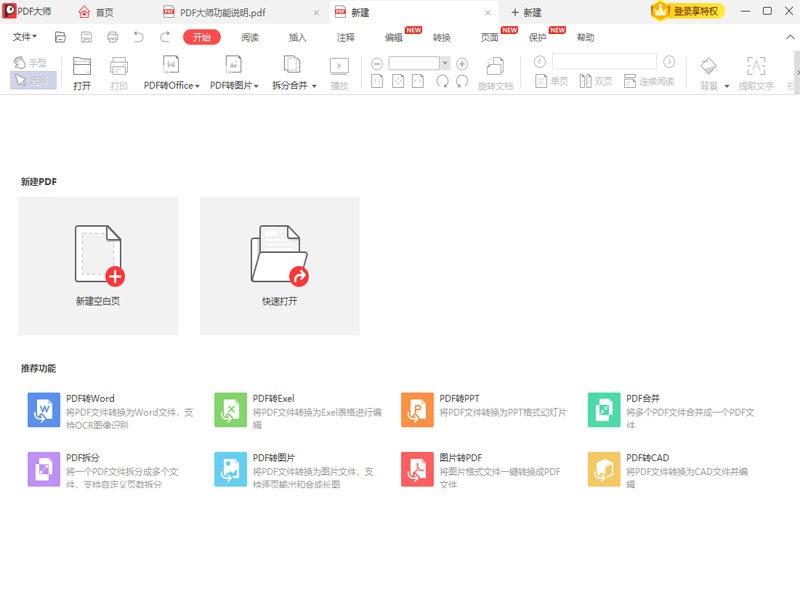Click the 快速打开 quick open card

280,266
